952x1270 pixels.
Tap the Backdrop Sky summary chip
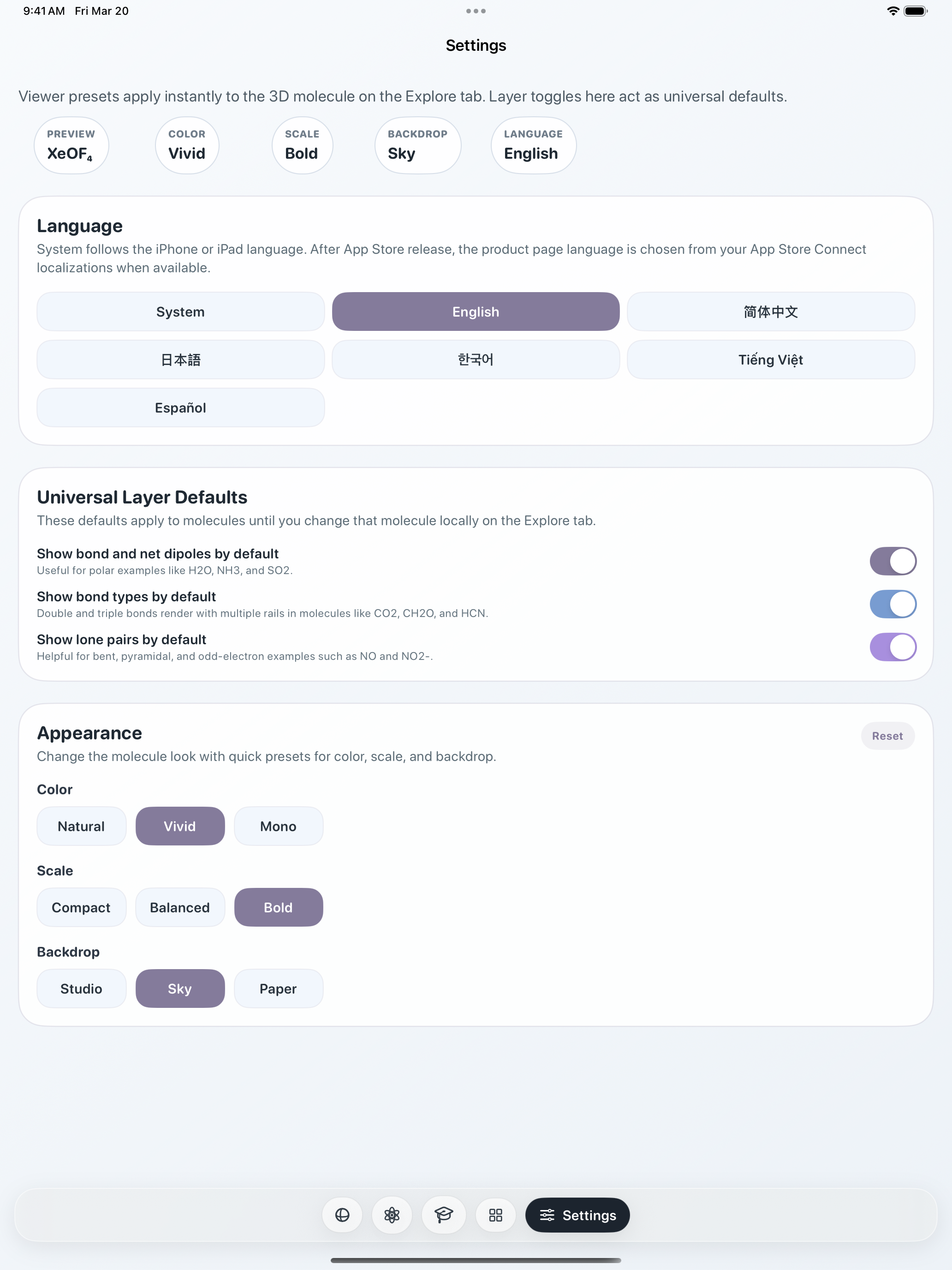418,145
